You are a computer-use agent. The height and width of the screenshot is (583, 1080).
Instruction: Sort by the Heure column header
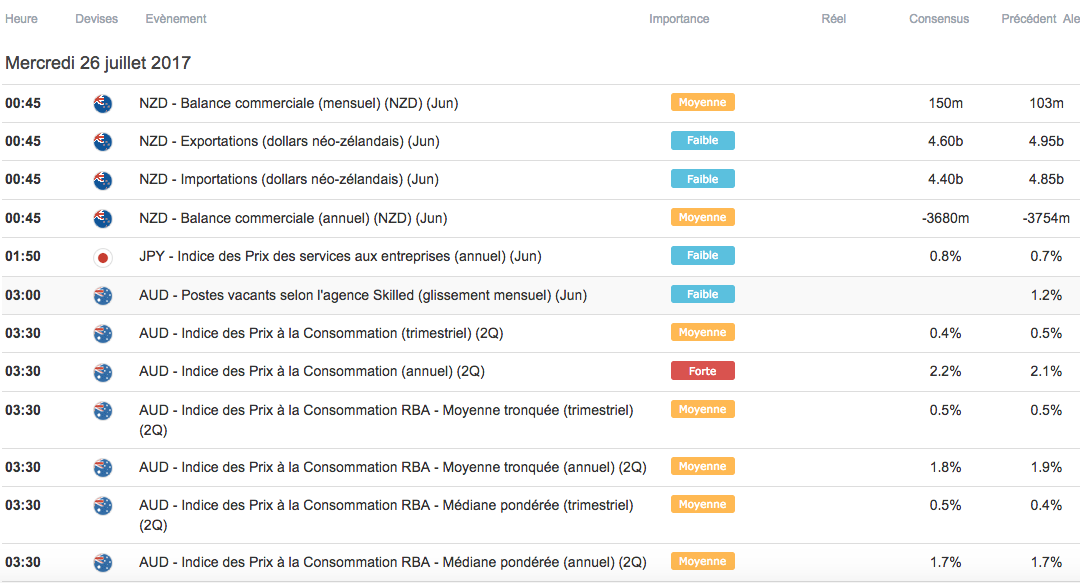pyautogui.click(x=21, y=19)
